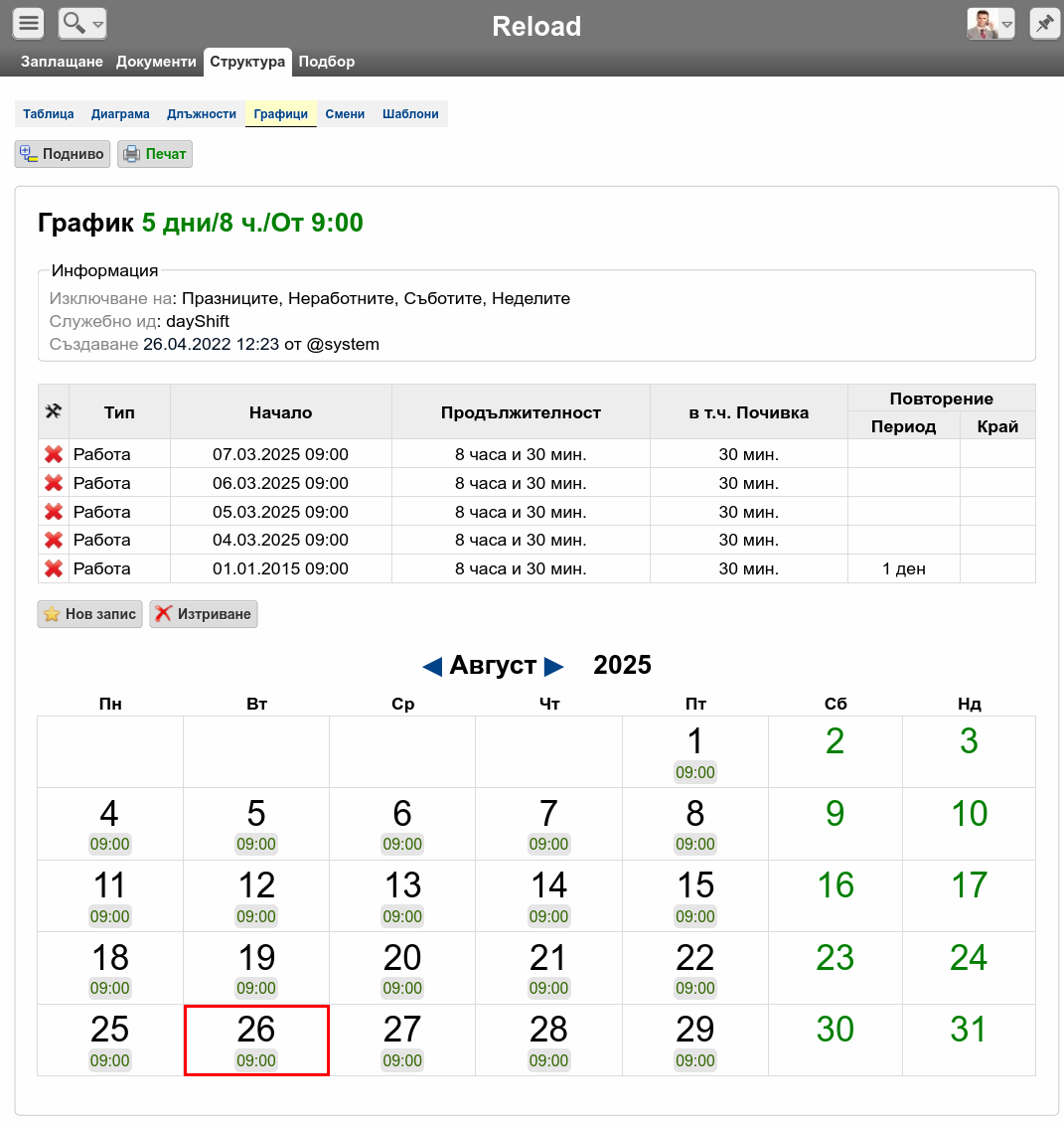Open the Смени sub-tab

(x=345, y=113)
